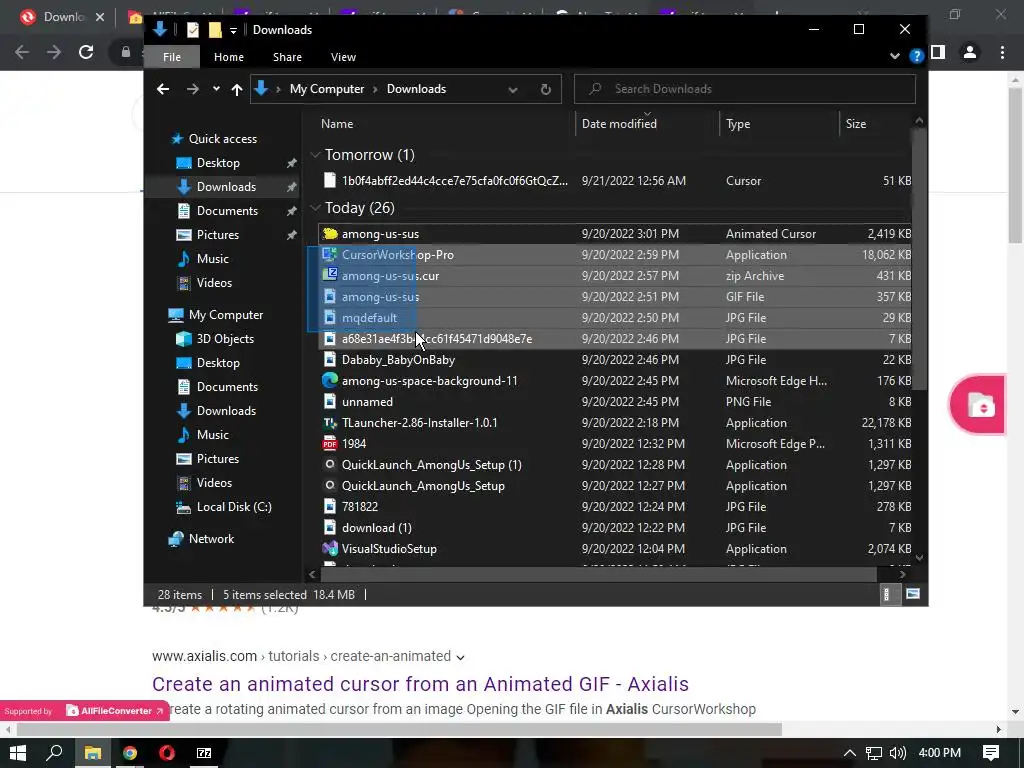
Task: Sort by the Name column header
Action: (x=336, y=123)
